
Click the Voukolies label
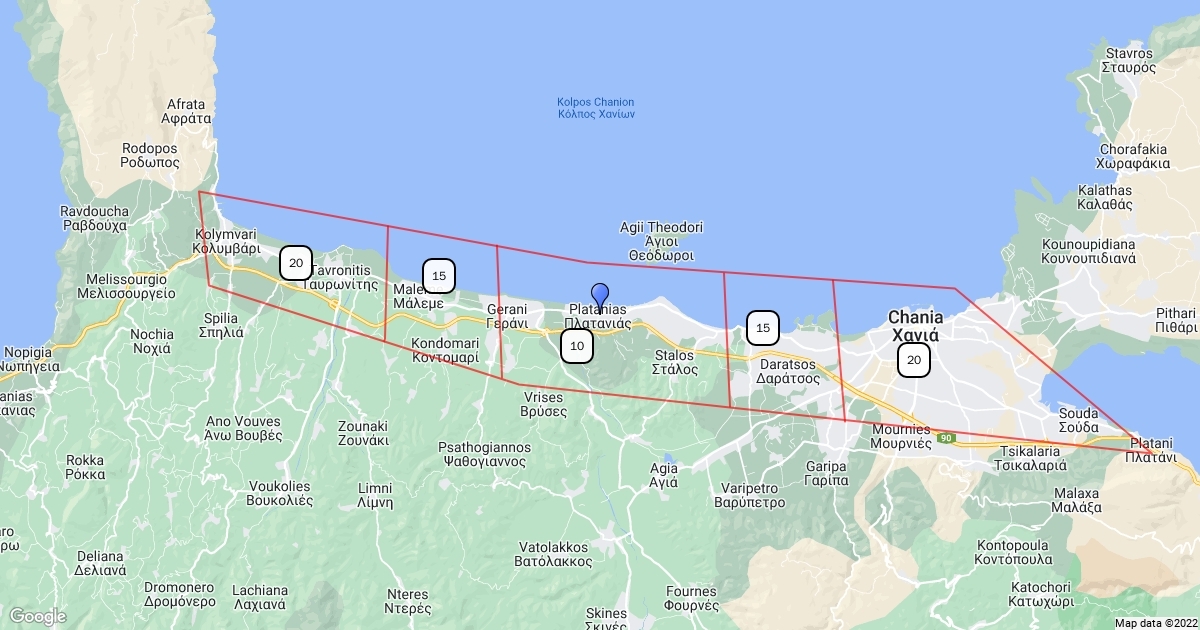pos(279,494)
